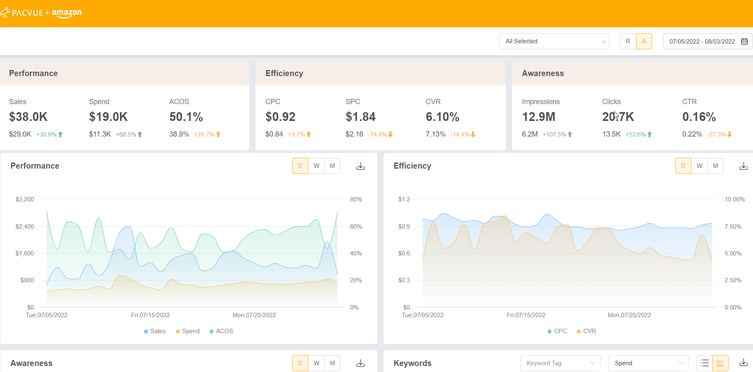Download the Keywords panel data
Viewport: 753px width, 372px height.
743,362
